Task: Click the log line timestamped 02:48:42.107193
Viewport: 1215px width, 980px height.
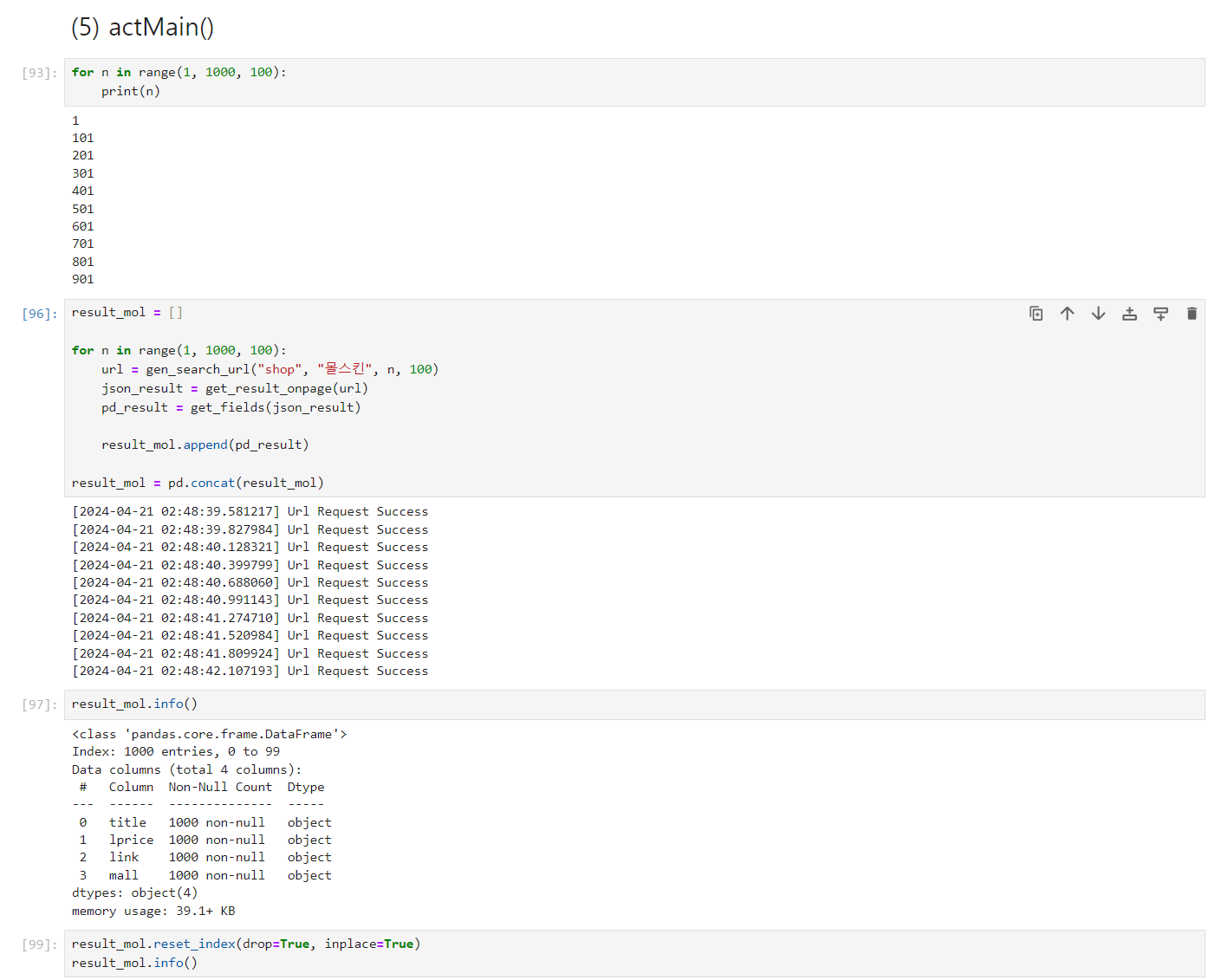Action: tap(250, 671)
